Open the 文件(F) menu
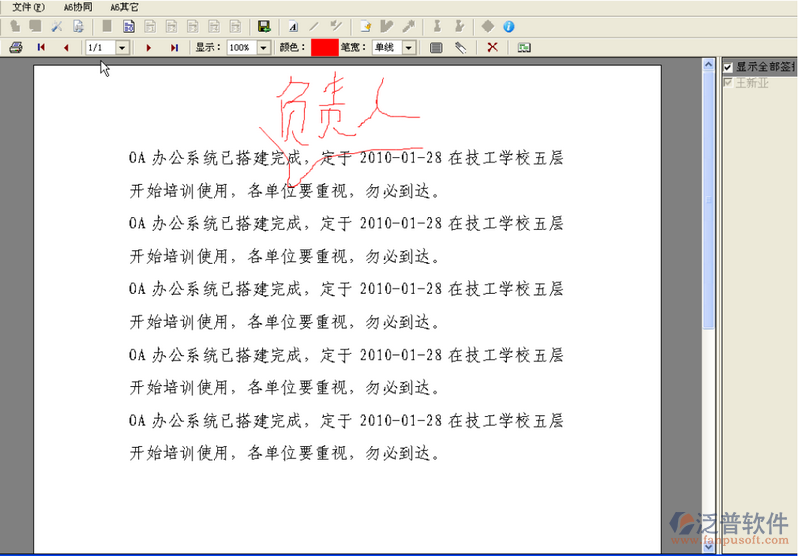Screen dimensions: 799x556 tap(28, 7)
